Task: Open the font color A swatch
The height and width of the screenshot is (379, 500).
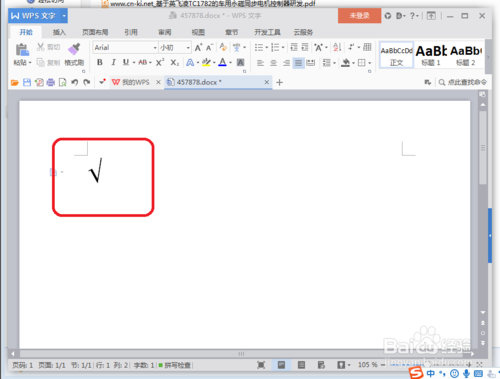Action: (223, 62)
